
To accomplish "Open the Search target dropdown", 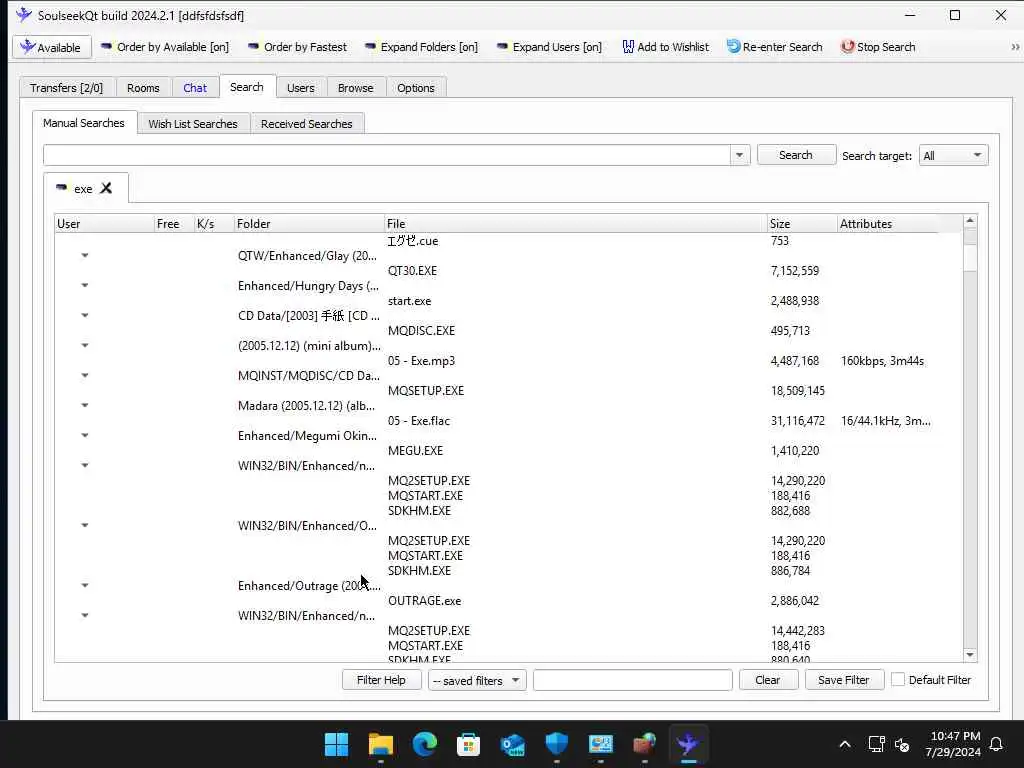I will click(953, 155).
